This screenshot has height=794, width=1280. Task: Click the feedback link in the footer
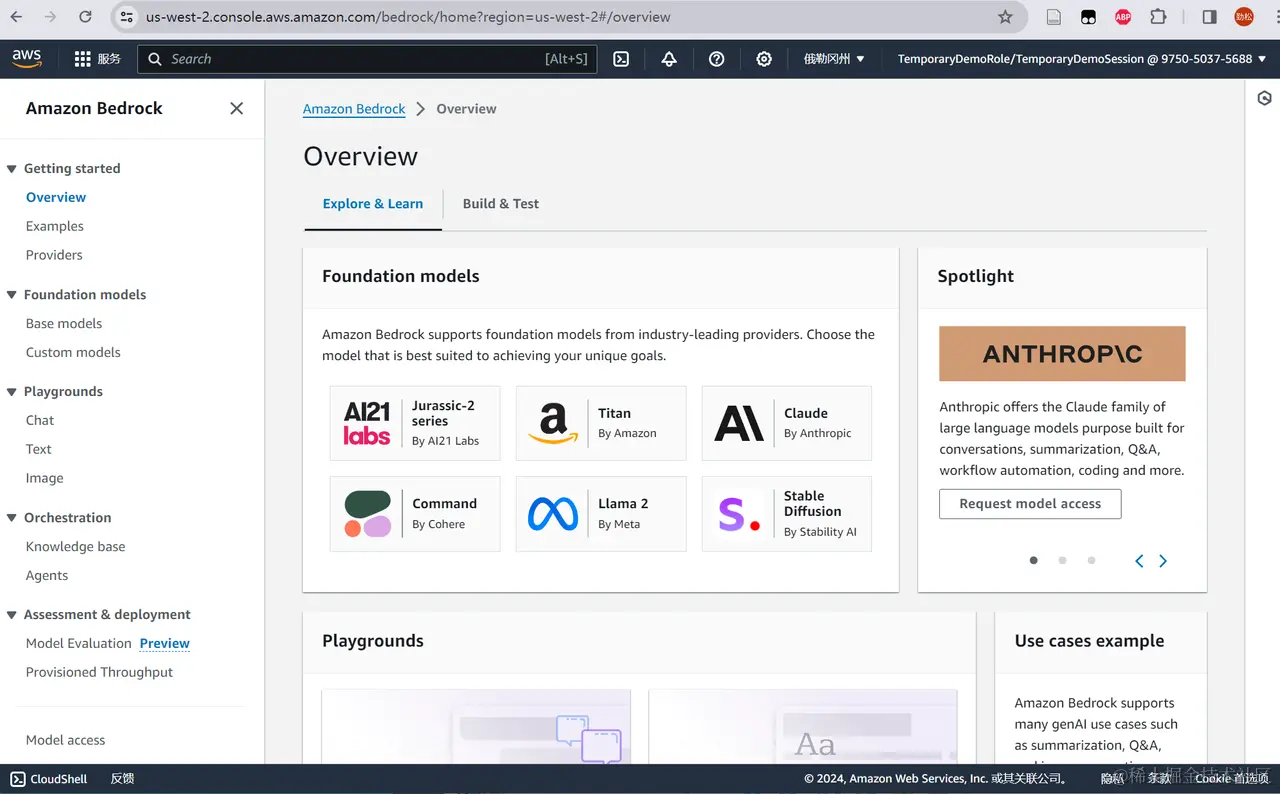pyautogui.click(x=122, y=779)
